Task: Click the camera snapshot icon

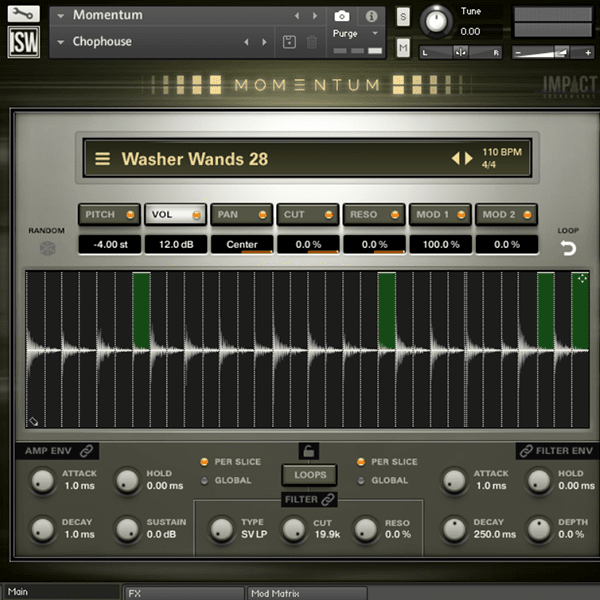Action: [x=342, y=16]
